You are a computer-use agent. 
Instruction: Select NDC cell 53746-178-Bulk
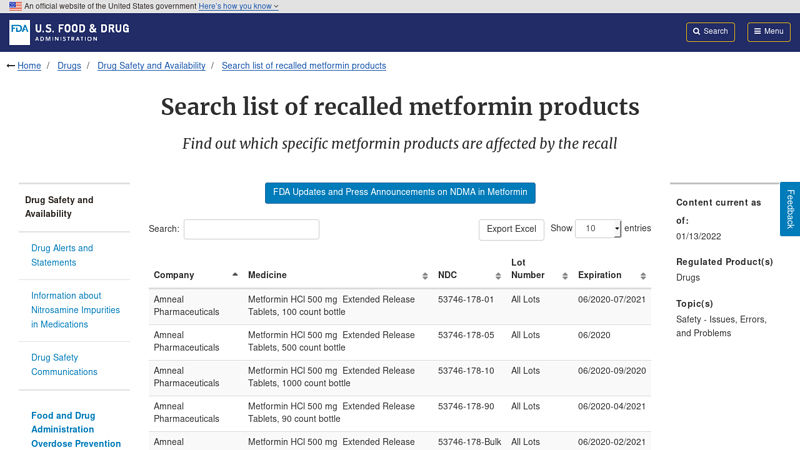click(469, 442)
